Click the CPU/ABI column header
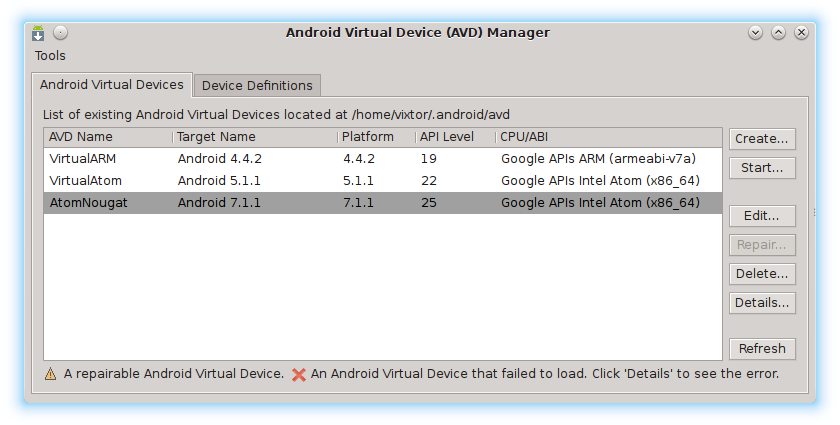This screenshot has width=840, height=425. pyautogui.click(x=609, y=137)
